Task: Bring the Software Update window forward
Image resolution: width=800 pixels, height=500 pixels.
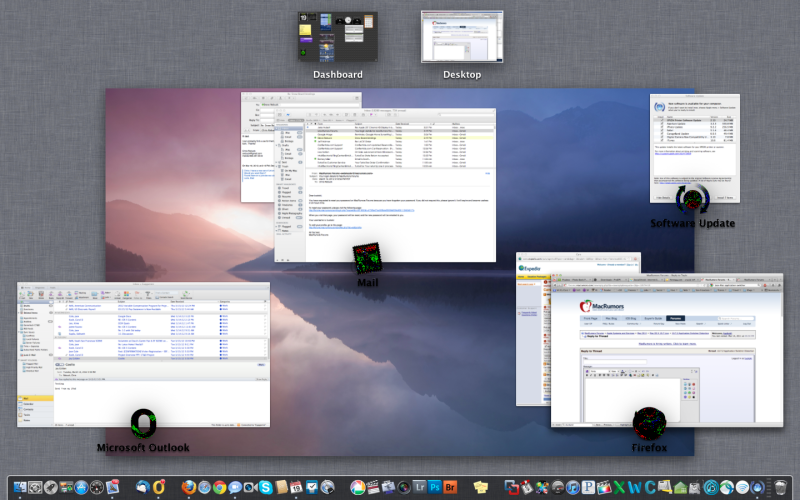Action: pos(693,140)
